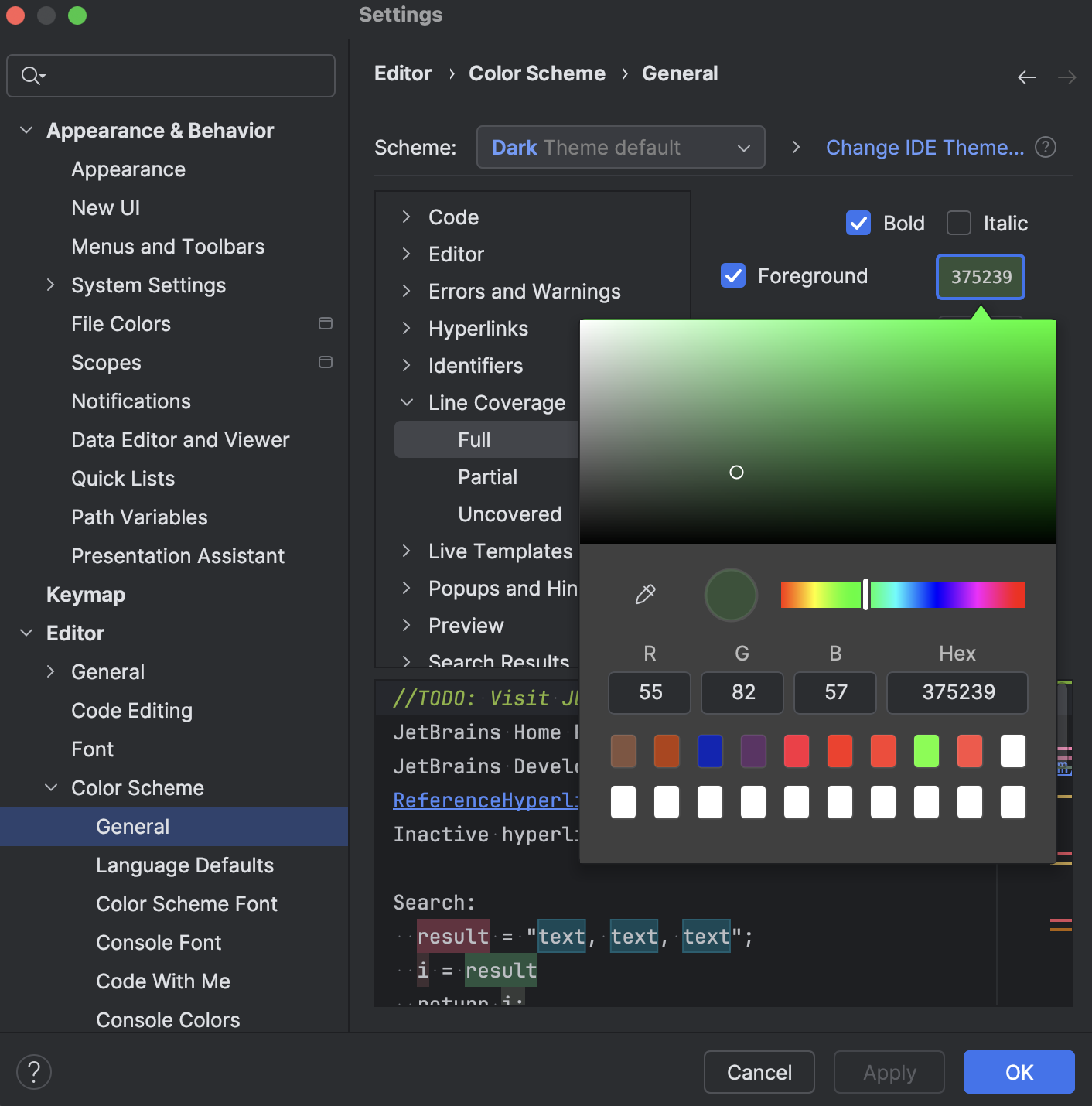The image size is (1092, 1106).
Task: Click the Hex value input field
Action: coord(957,692)
